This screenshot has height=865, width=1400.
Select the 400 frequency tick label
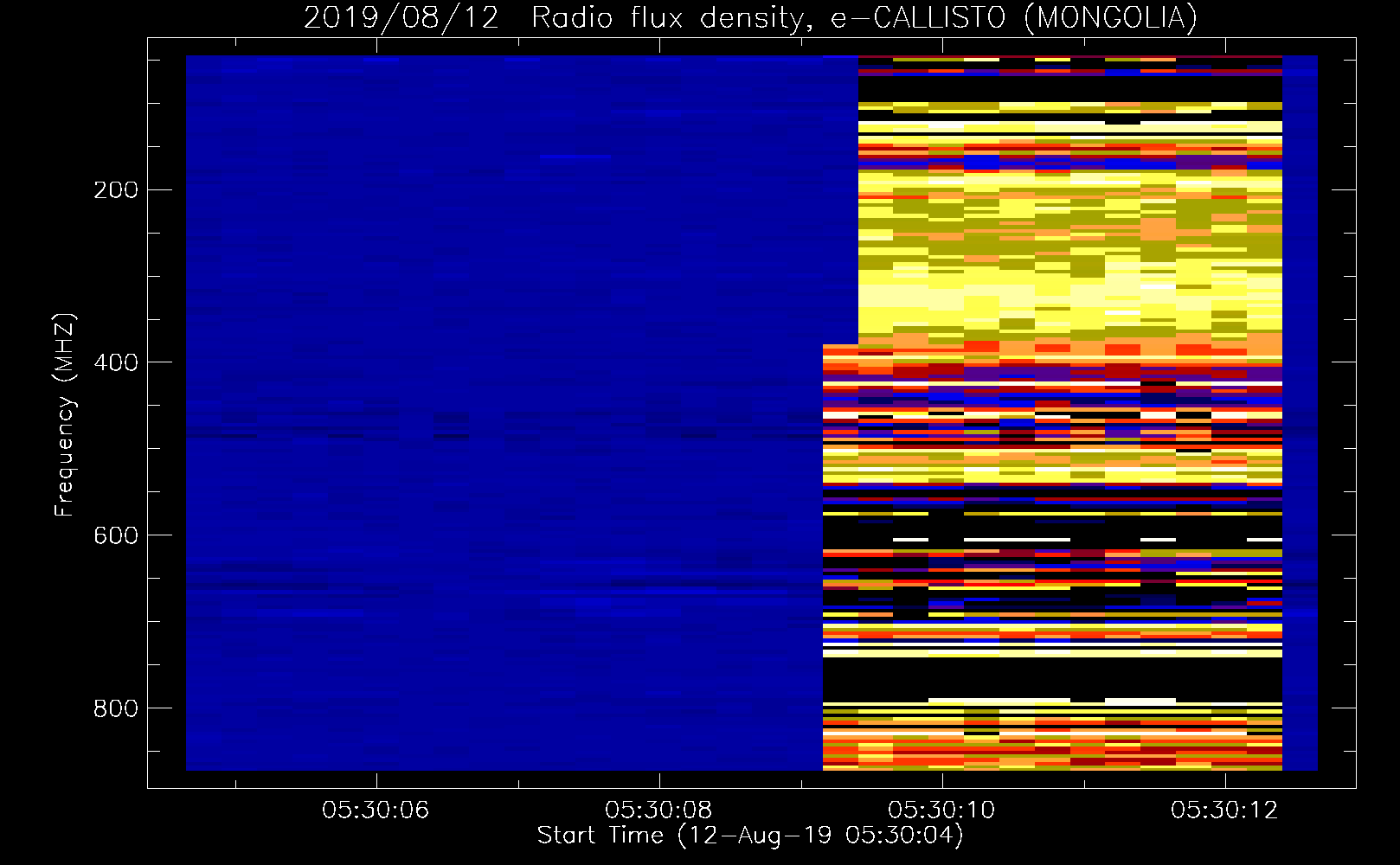tap(116, 362)
